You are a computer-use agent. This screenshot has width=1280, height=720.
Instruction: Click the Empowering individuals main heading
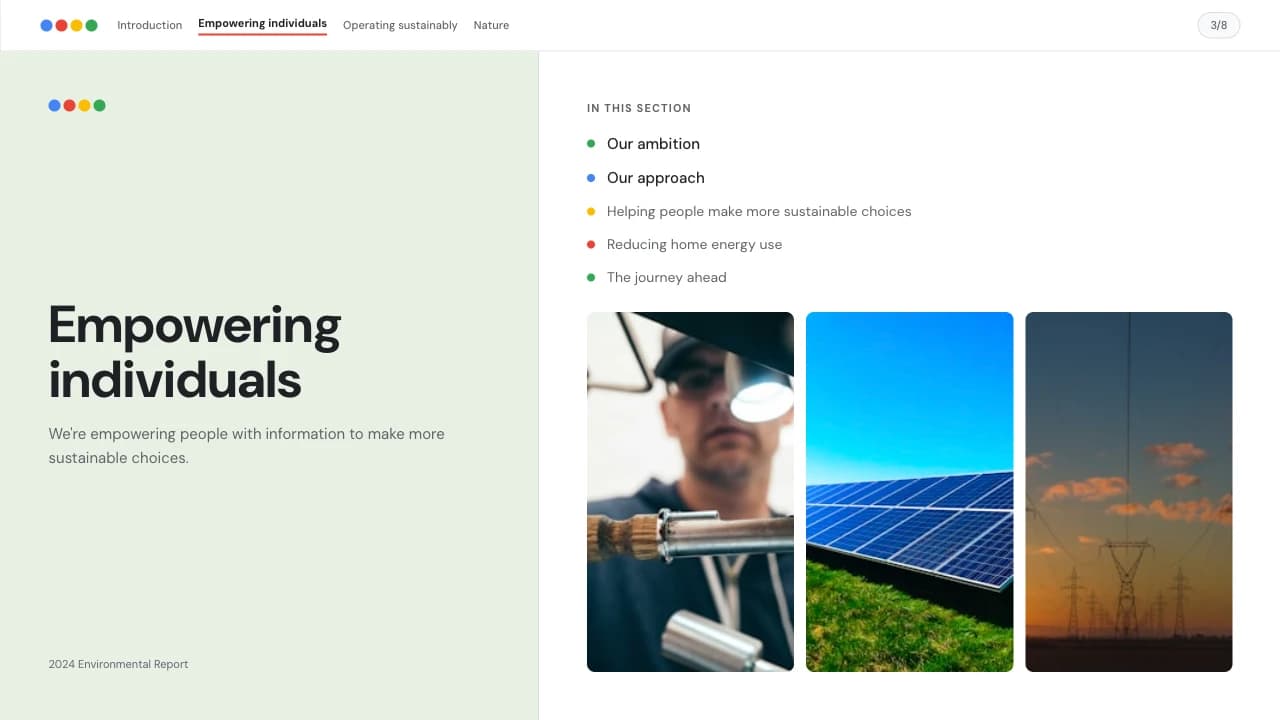195,352
